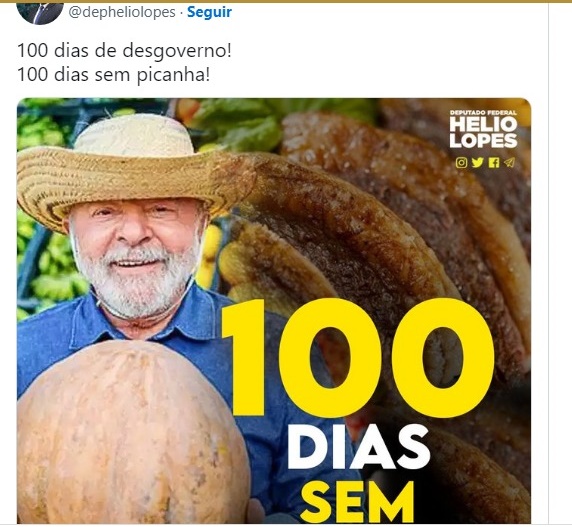The image size is (572, 527).
Task: Click the Facebook icon in the image
Action: click(494, 162)
